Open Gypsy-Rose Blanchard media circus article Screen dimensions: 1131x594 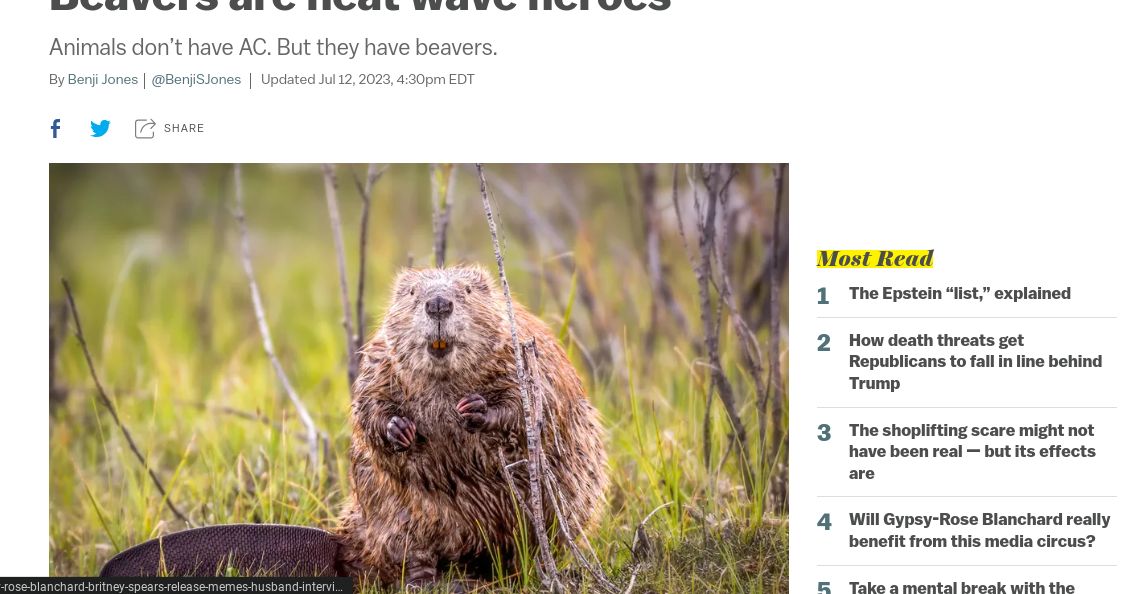click(979, 530)
